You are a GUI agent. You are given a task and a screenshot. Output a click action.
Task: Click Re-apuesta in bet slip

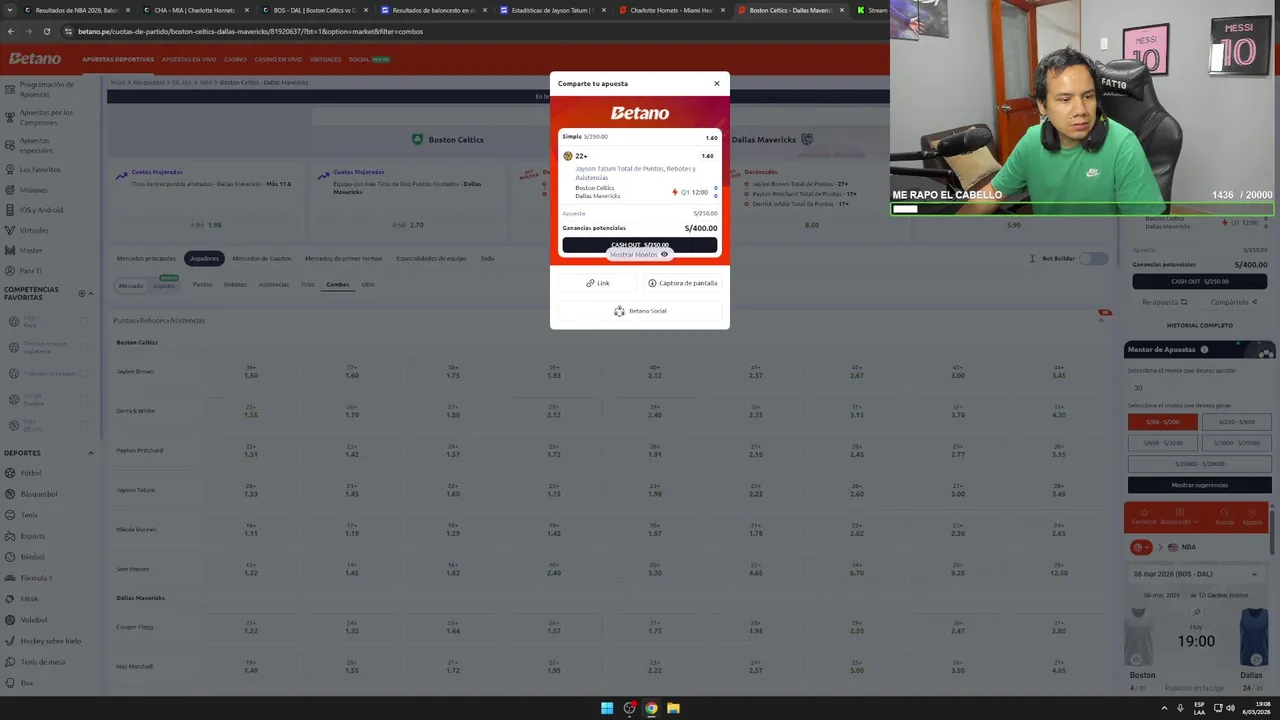click(x=1164, y=302)
